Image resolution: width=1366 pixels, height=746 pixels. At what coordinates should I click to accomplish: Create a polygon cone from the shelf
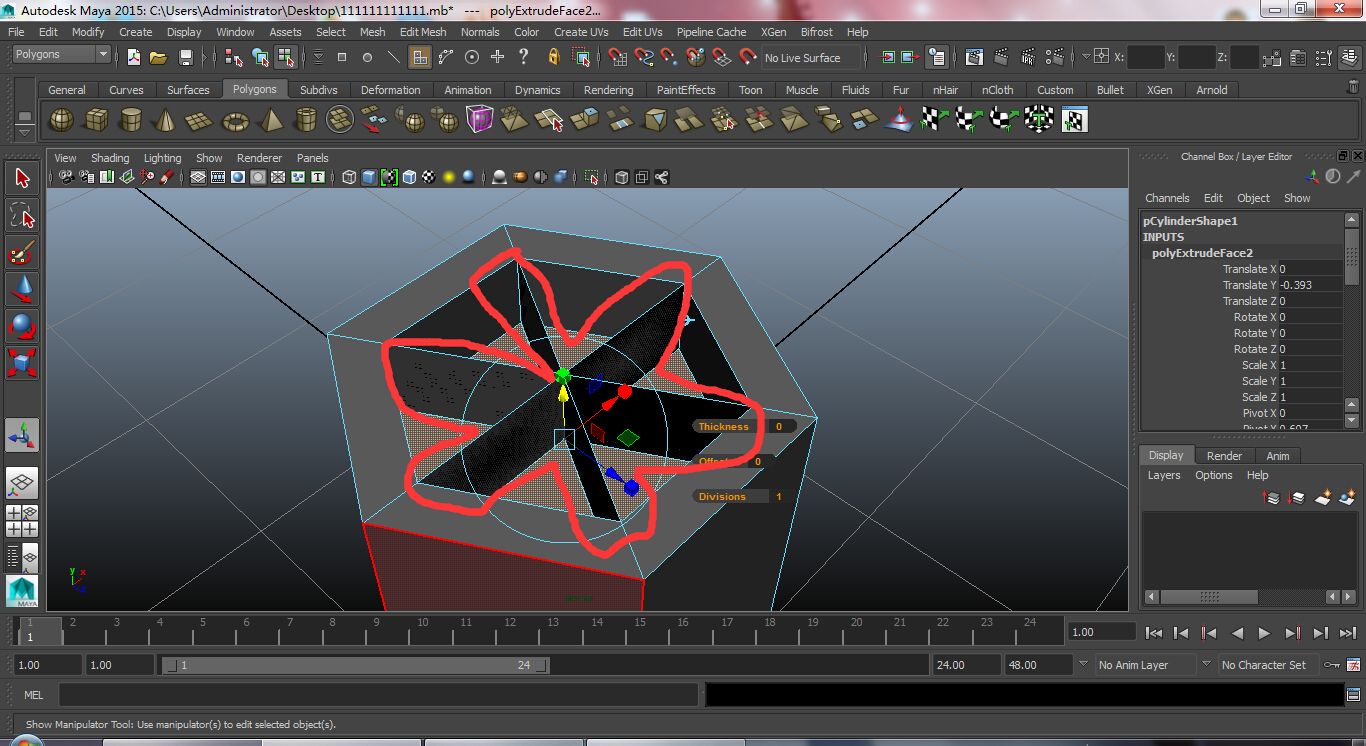pyautogui.click(x=166, y=121)
